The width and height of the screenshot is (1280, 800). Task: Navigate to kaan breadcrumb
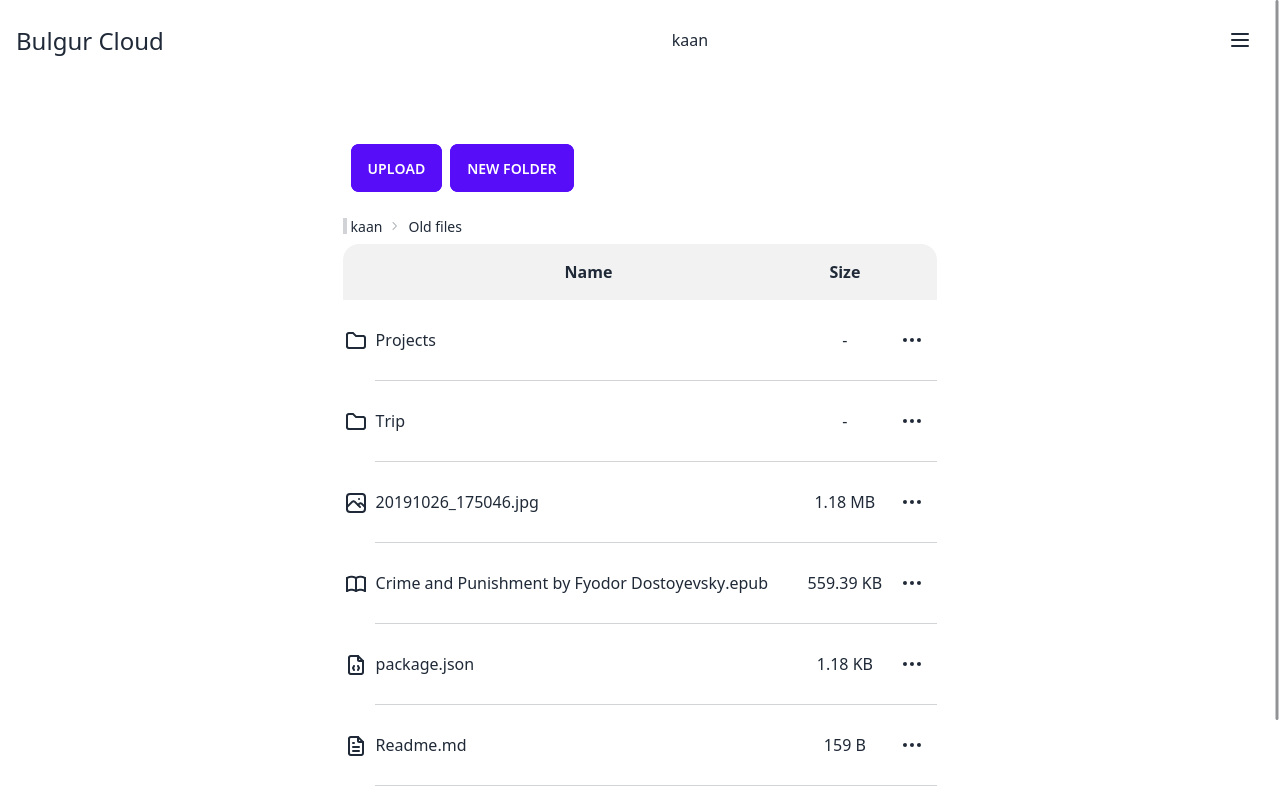(366, 227)
